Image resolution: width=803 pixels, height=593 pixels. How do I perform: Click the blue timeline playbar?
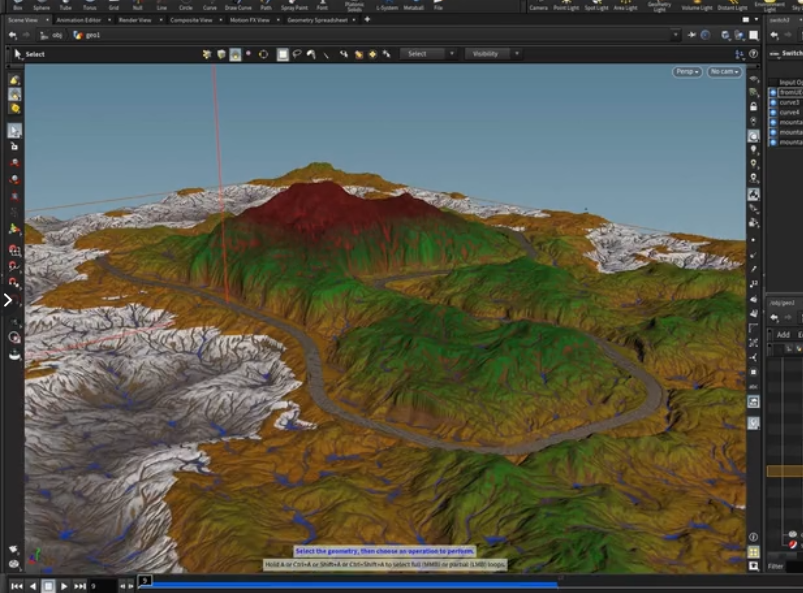pyautogui.click(x=353, y=583)
